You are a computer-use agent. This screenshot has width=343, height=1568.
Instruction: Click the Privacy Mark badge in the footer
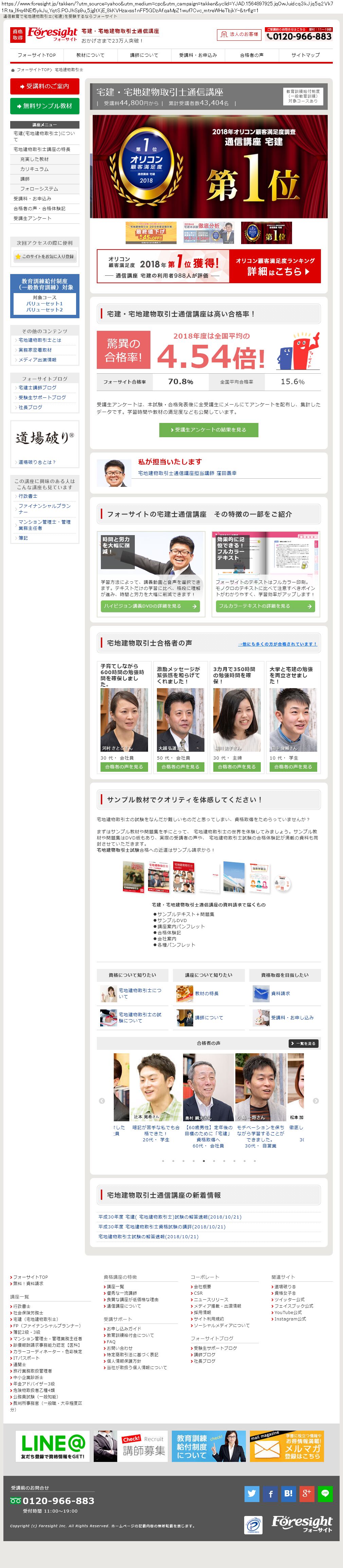253,1525
